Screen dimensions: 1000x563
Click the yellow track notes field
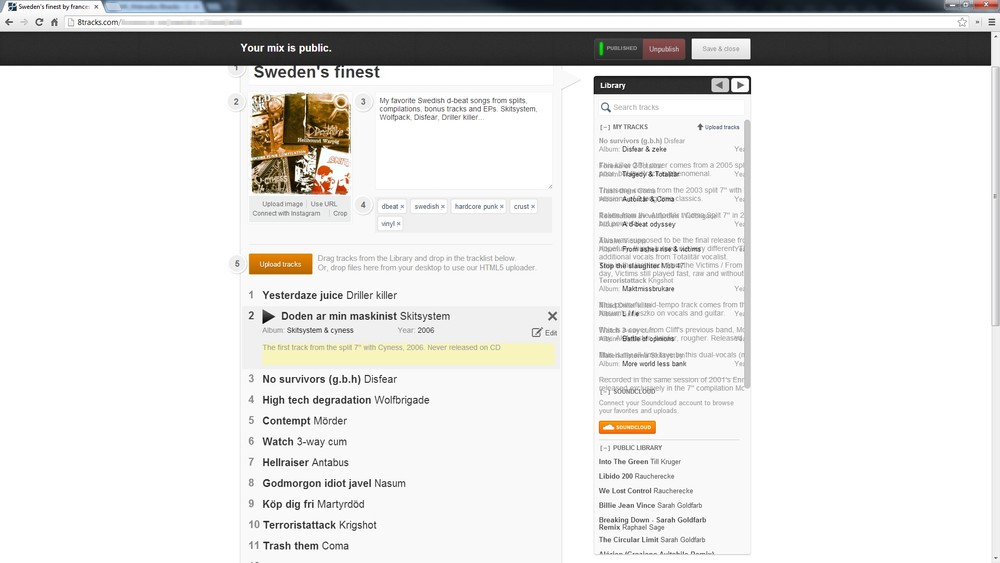pyautogui.click(x=408, y=354)
